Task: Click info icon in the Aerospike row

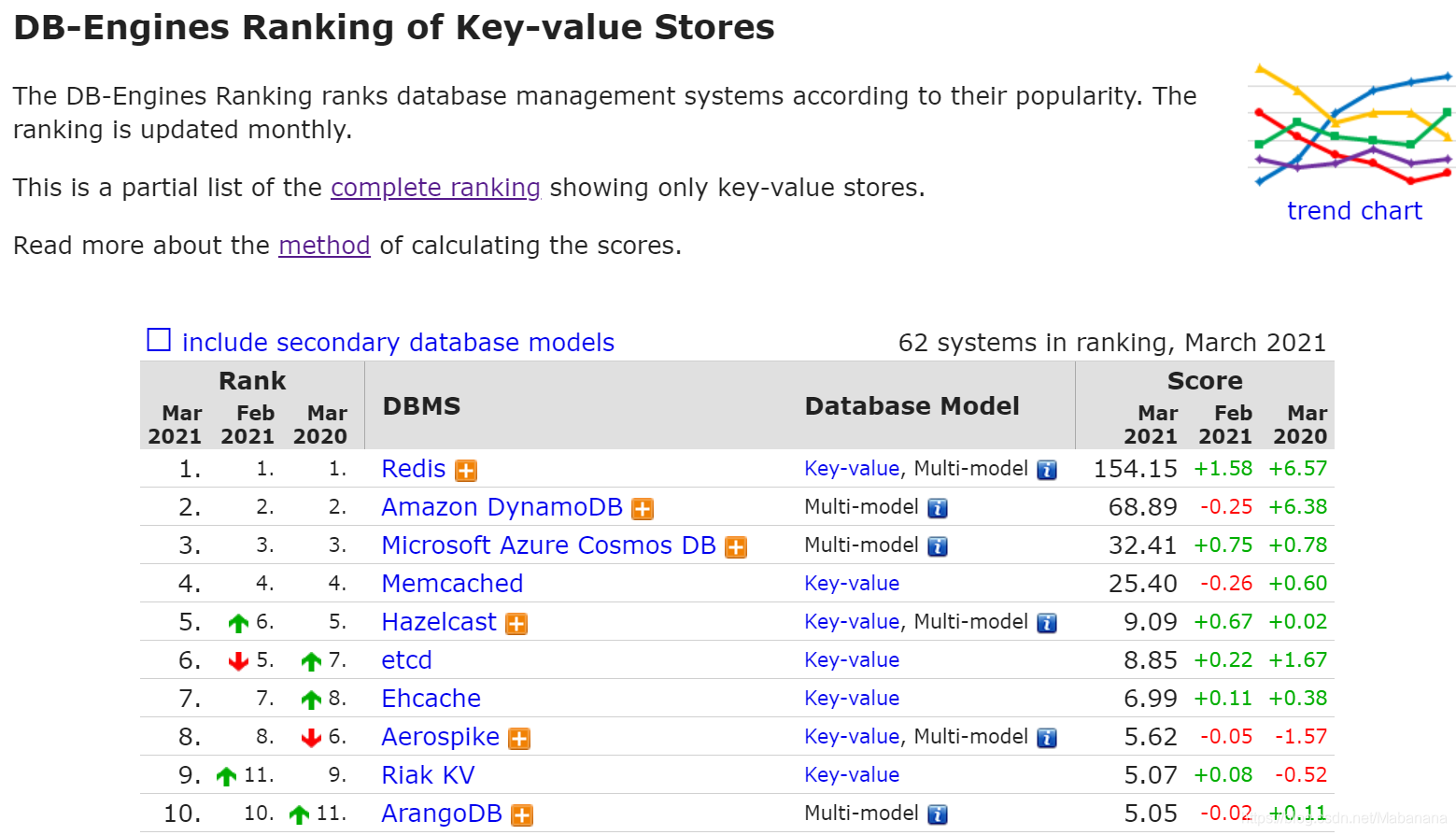Action: (1047, 738)
